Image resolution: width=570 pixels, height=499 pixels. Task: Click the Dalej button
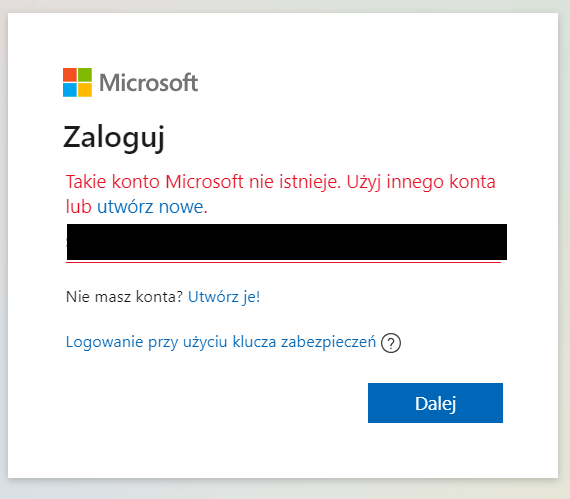coord(435,403)
